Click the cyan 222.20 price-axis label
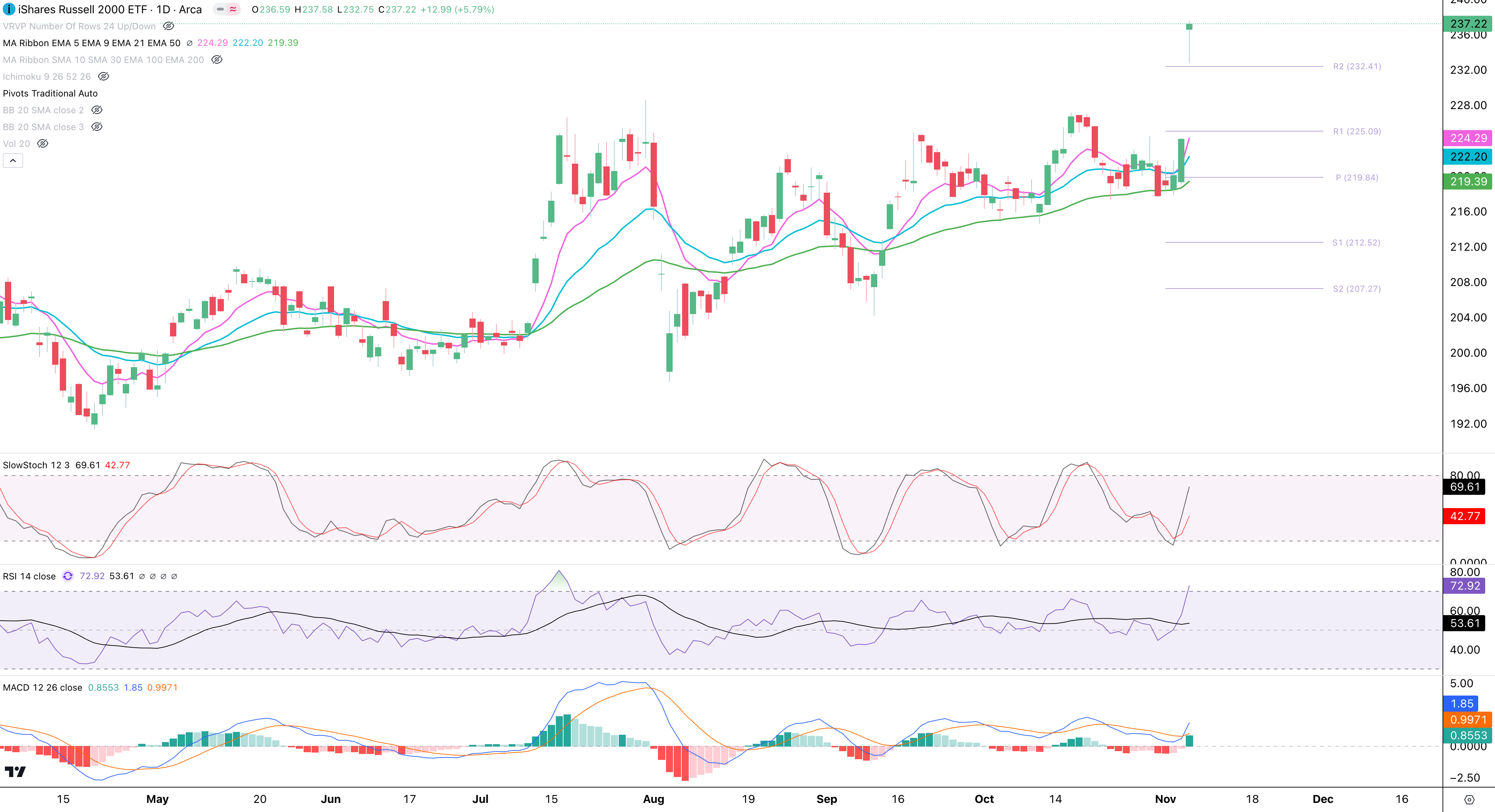 (x=1468, y=157)
